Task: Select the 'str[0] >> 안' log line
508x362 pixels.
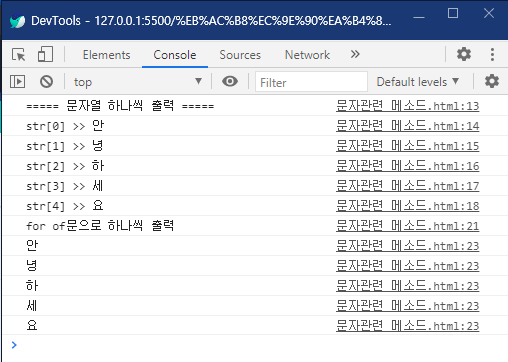Action: (65, 126)
